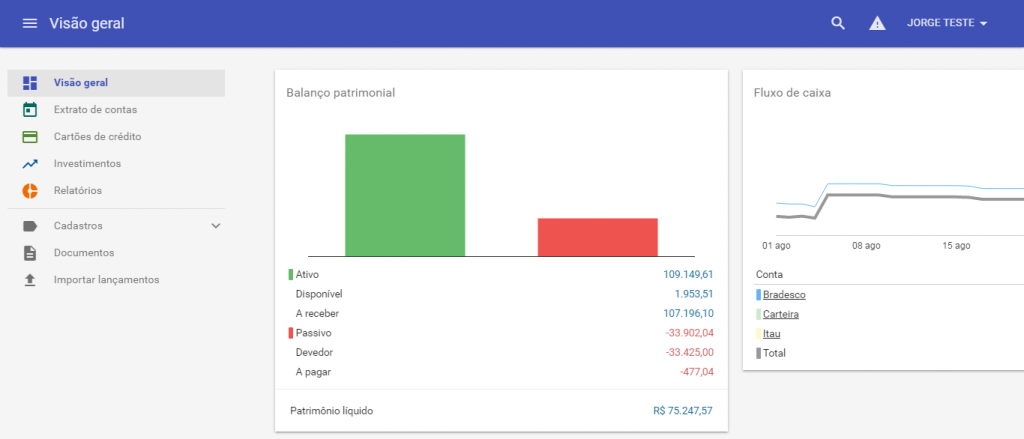Open the JORGE TESTE user dropdown
This screenshot has height=439, width=1024.
pos(946,23)
